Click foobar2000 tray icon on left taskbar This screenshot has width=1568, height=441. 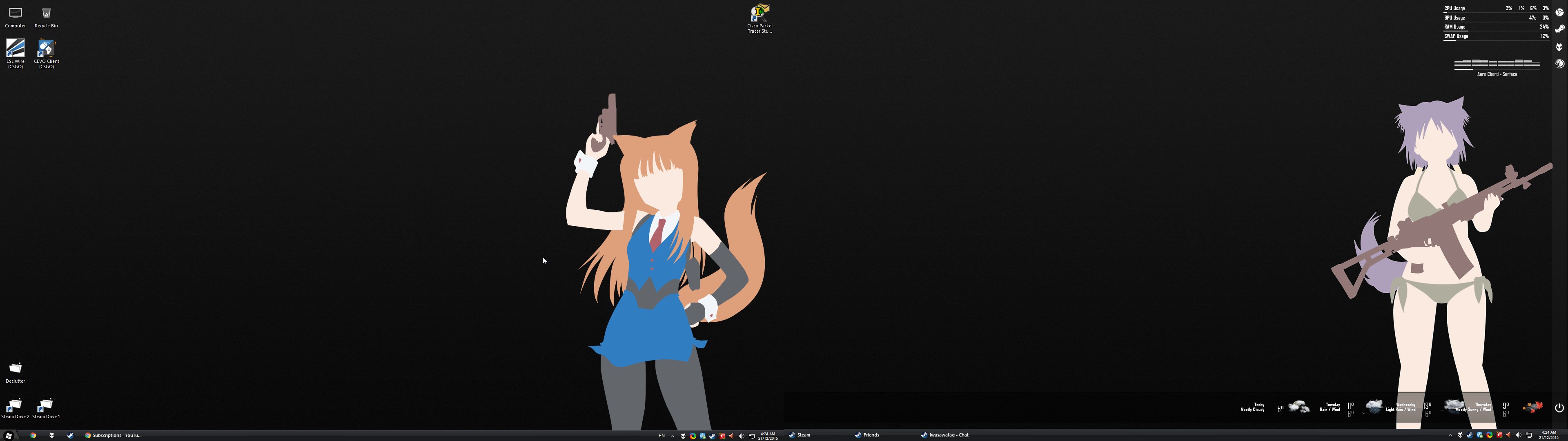point(683,436)
